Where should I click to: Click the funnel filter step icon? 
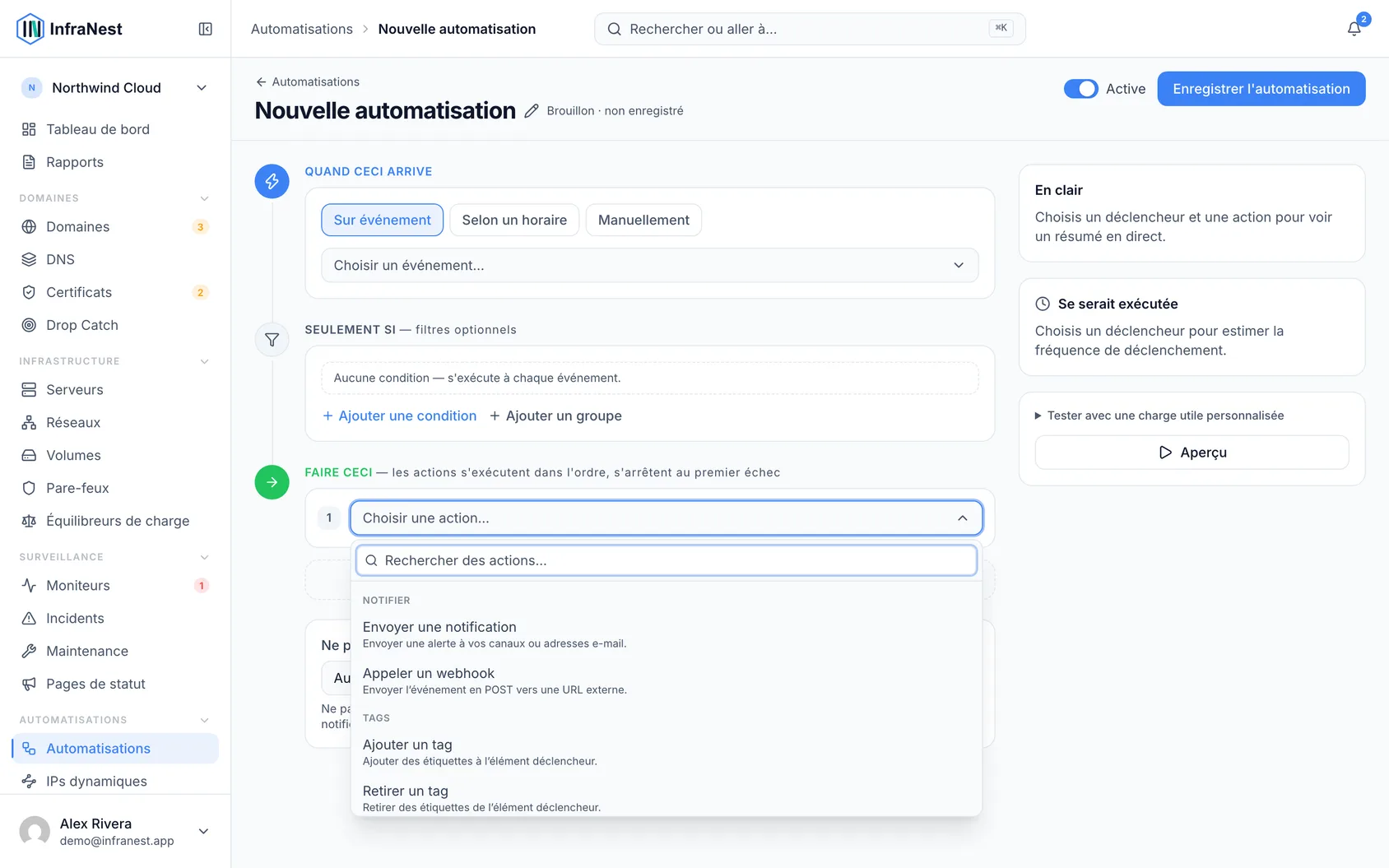click(x=272, y=340)
